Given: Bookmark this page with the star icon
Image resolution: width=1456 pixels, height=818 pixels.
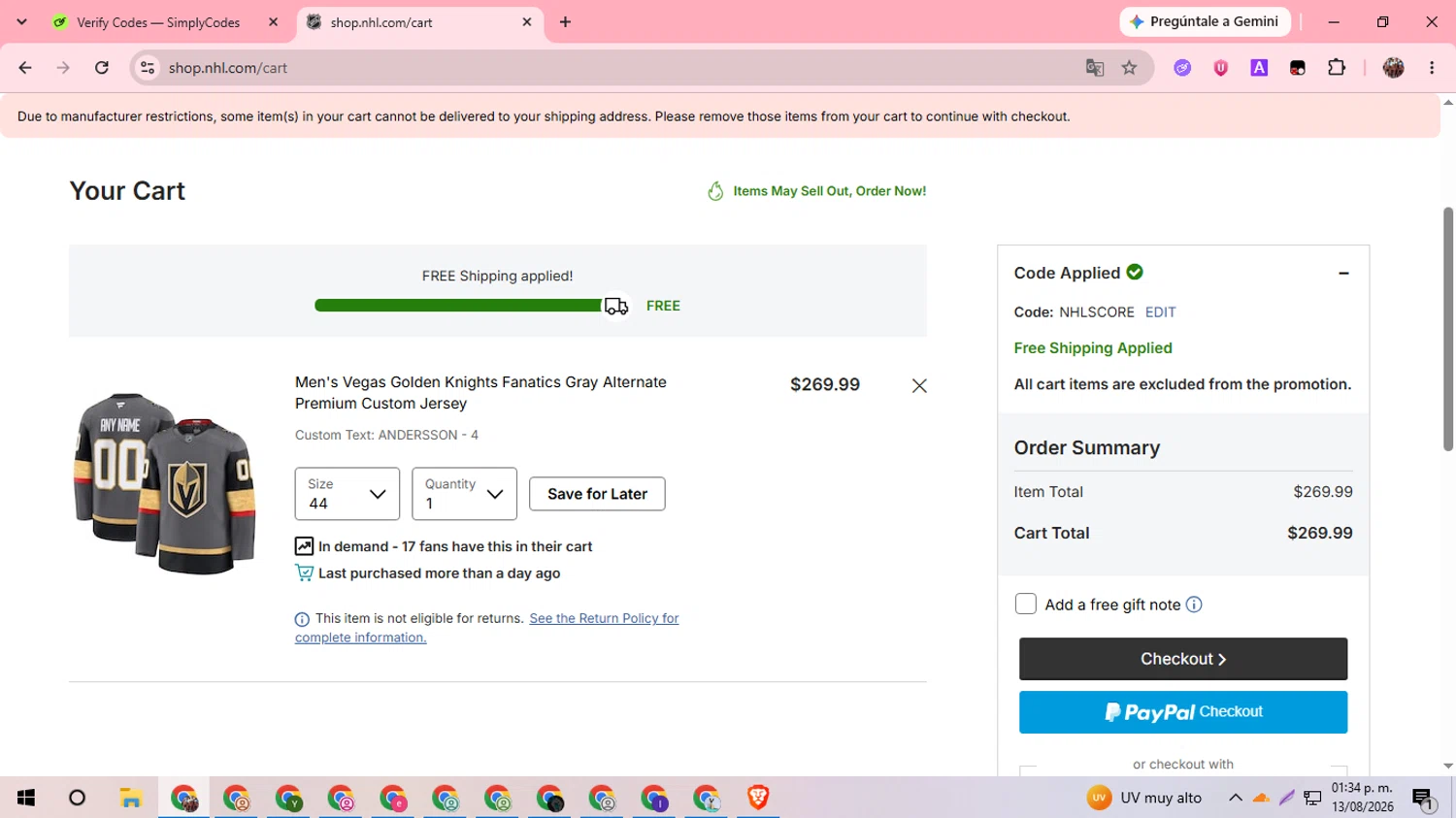Looking at the screenshot, I should point(1129,68).
